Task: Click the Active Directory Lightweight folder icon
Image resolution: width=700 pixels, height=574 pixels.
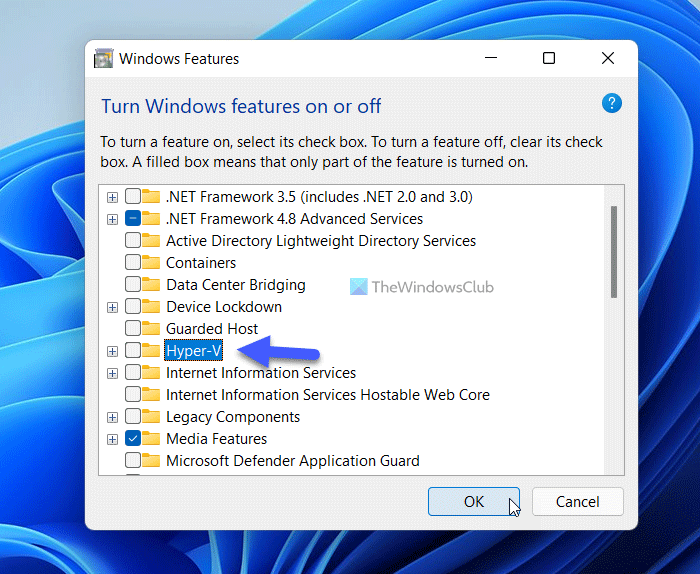Action: point(151,240)
